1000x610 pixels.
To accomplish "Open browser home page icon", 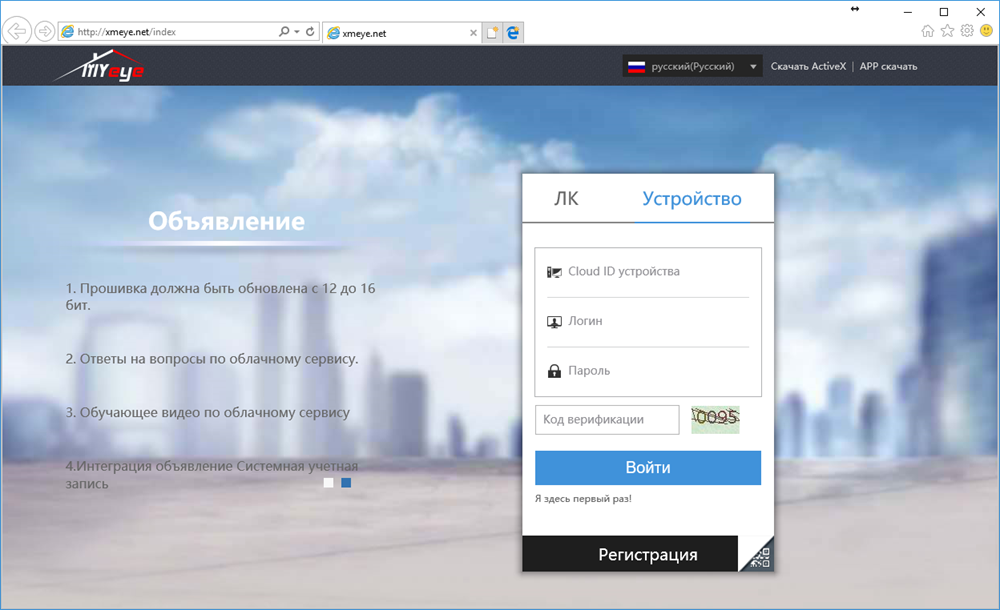I will 928,31.
